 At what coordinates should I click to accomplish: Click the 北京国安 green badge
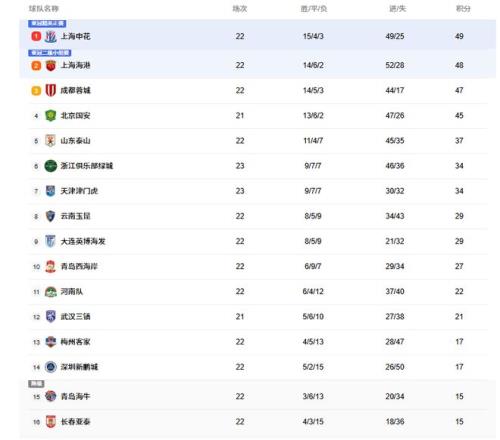(x=51, y=116)
